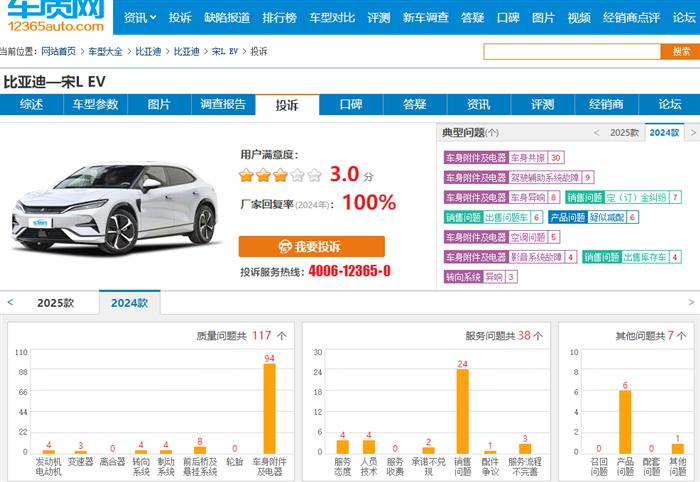
Task: Switch to the 评测 model tab
Action: [x=542, y=104]
